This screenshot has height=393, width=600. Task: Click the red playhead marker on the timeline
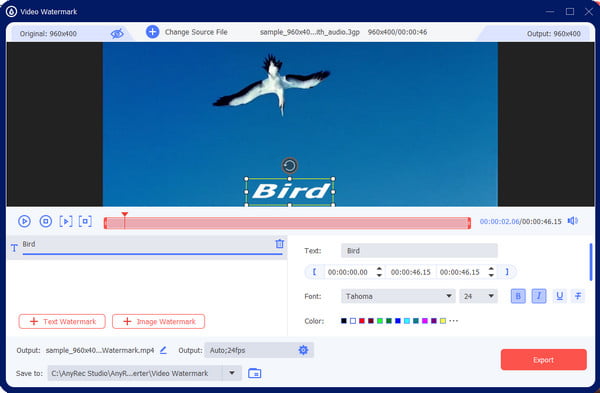(124, 215)
